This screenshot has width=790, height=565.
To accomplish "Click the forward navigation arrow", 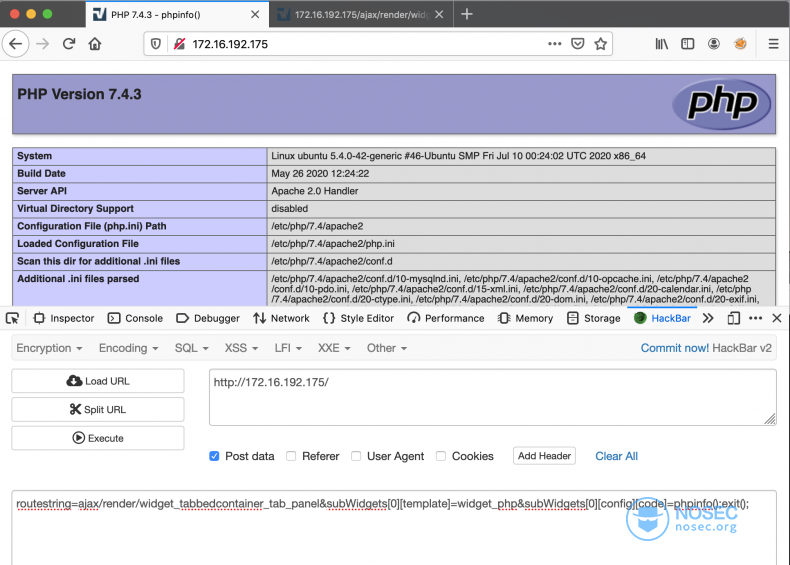I will coord(43,44).
